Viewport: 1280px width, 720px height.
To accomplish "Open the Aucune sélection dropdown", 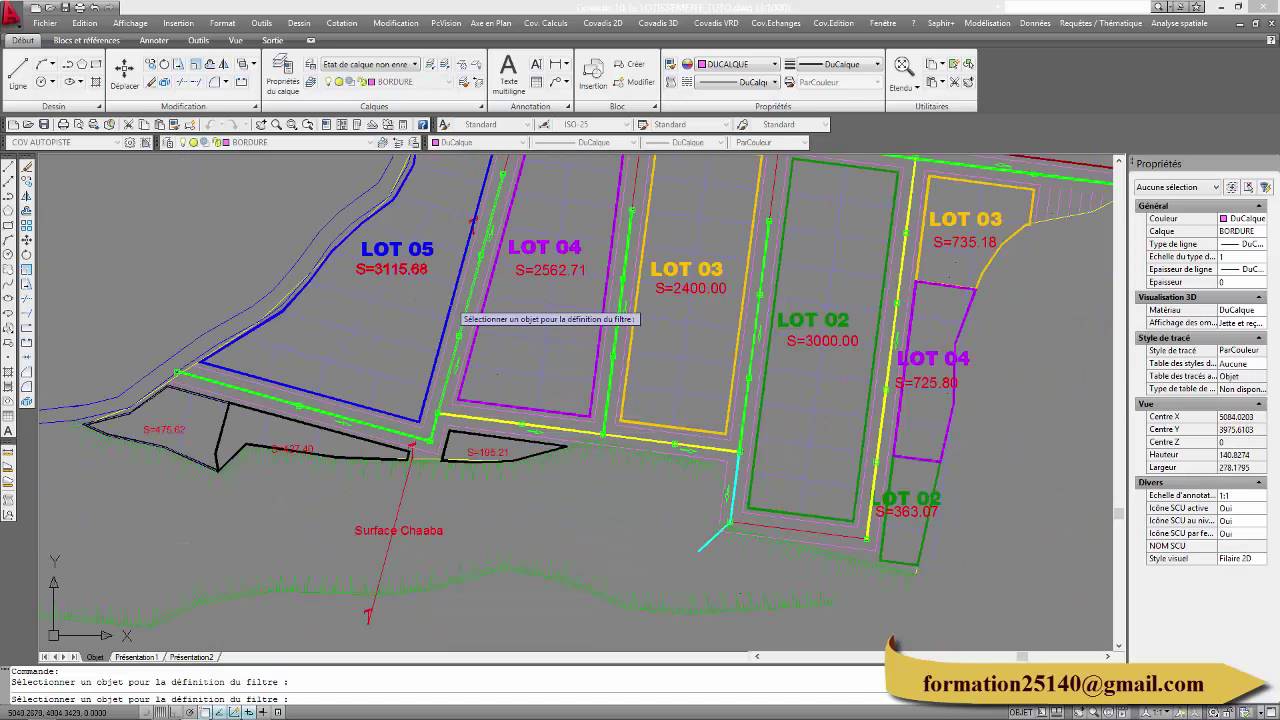I will pyautogui.click(x=1177, y=187).
